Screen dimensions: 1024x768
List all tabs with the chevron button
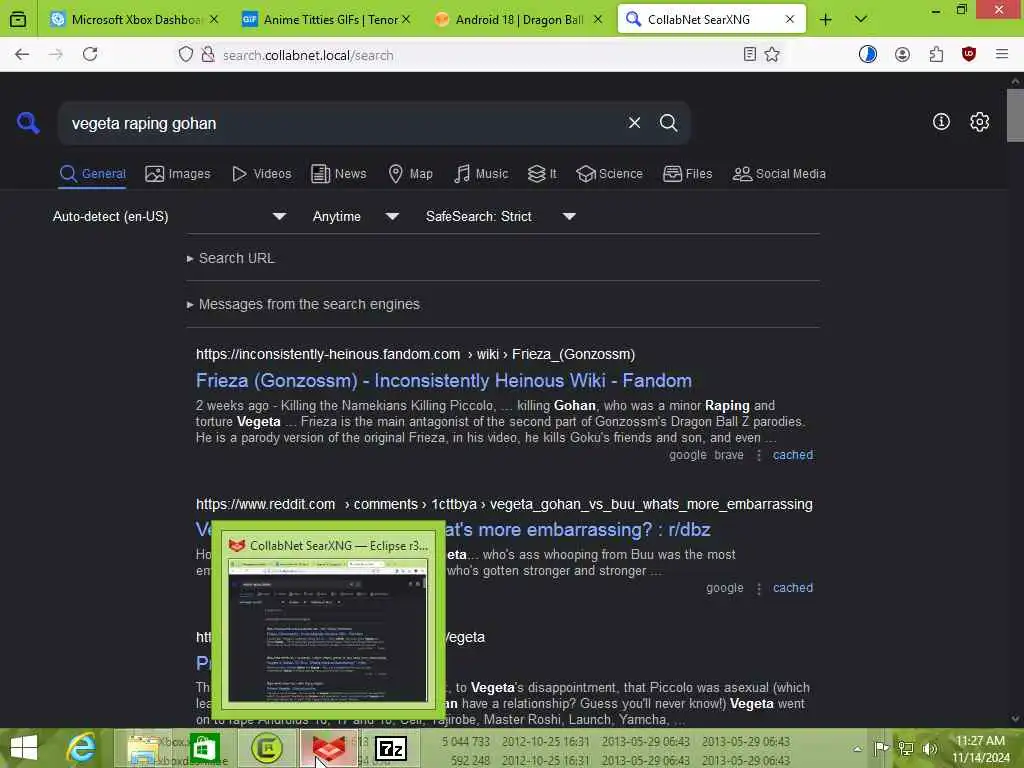pos(861,20)
